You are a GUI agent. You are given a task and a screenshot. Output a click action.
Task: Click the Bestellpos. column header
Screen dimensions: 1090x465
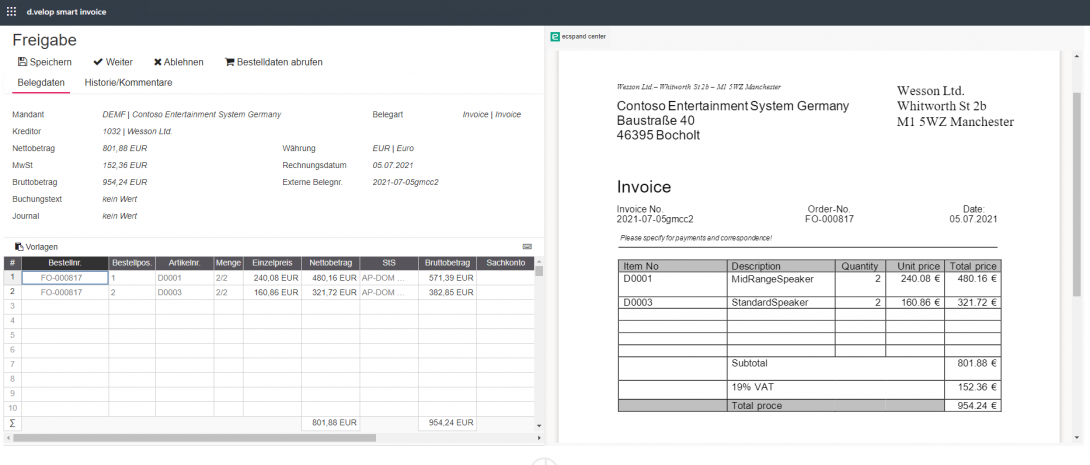[132, 263]
